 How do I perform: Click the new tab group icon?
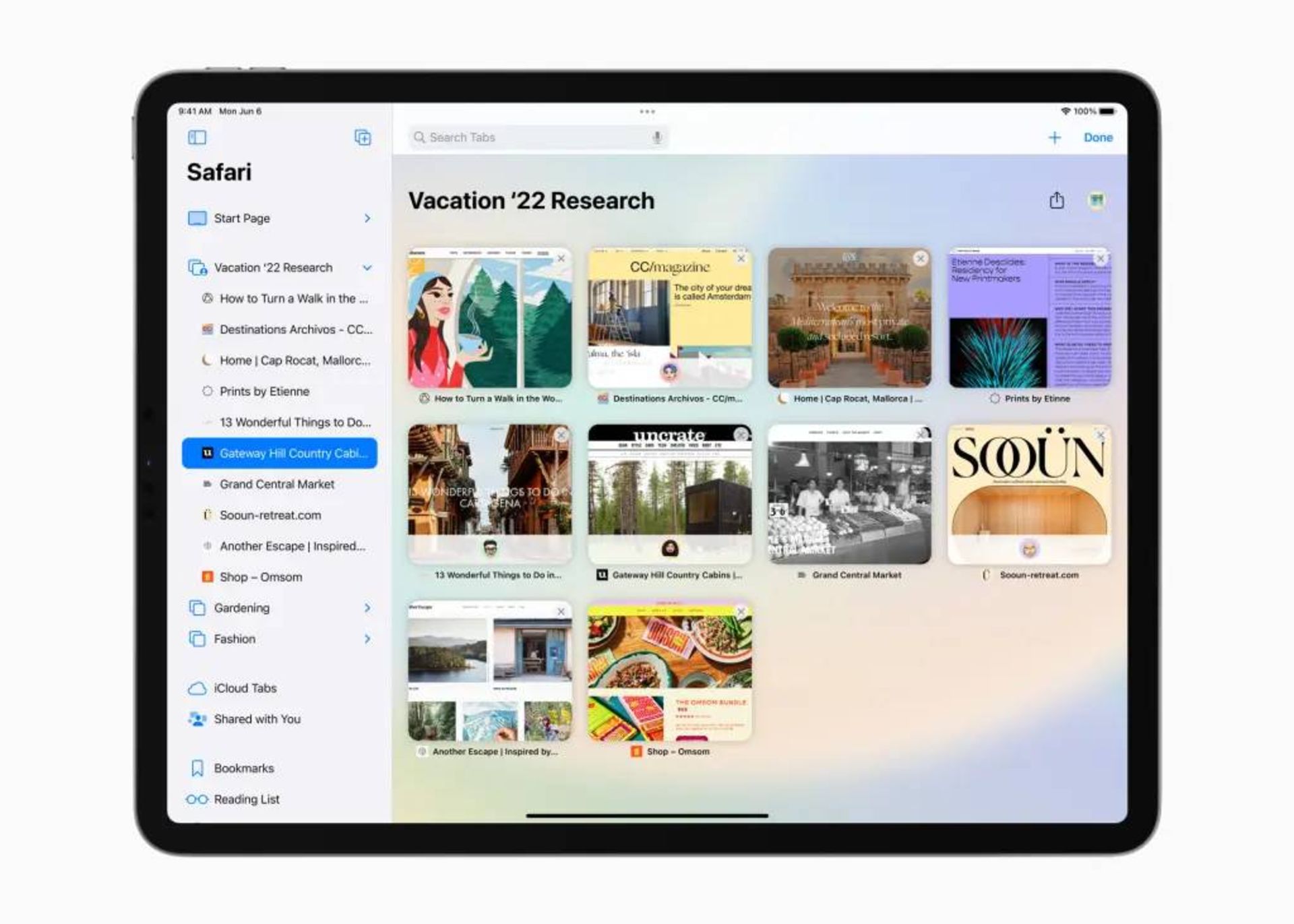click(362, 137)
